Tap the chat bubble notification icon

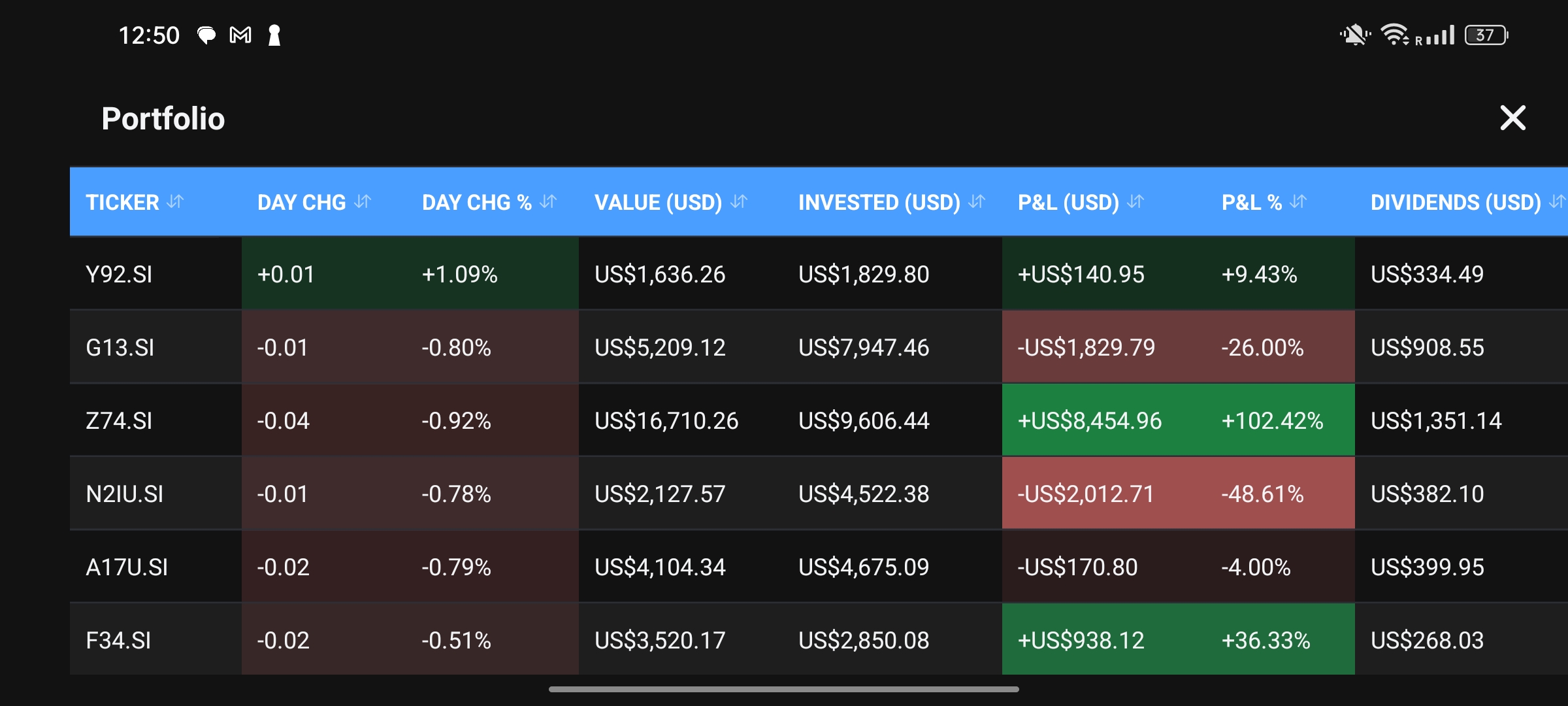coord(206,35)
